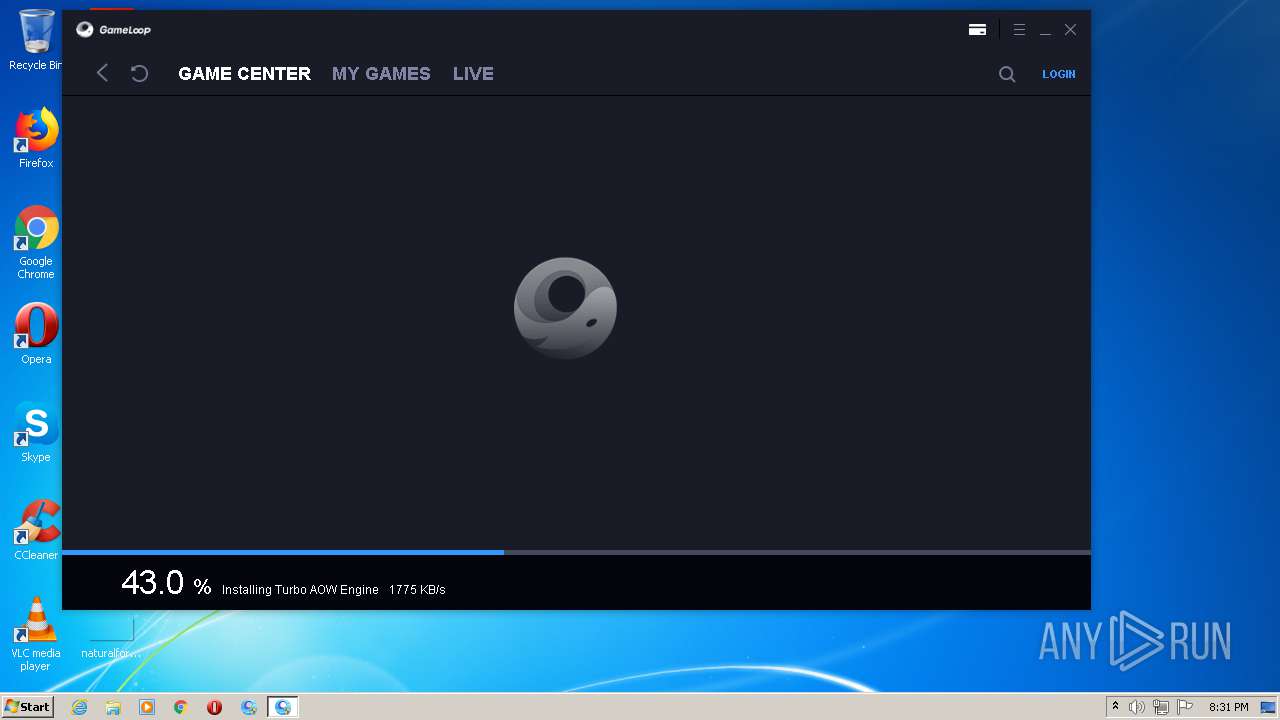Select Firefox desktop shortcut
This screenshot has height=720, width=1280.
36,138
